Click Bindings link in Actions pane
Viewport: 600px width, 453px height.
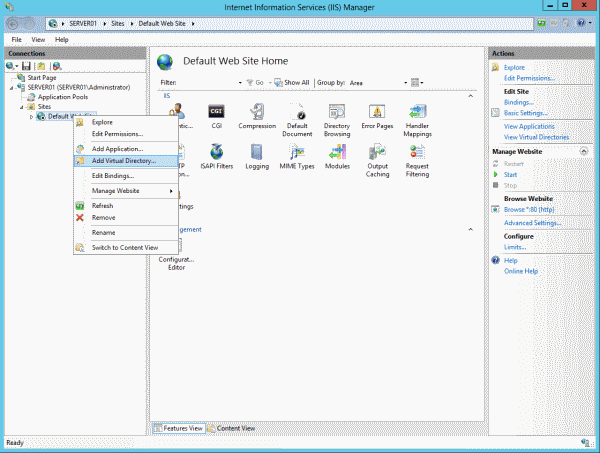pyautogui.click(x=518, y=102)
